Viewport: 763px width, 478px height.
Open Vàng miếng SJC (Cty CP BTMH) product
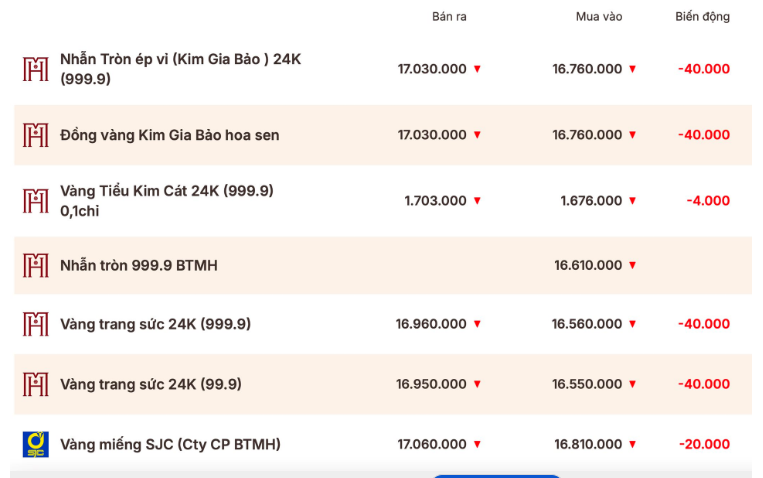(170, 444)
